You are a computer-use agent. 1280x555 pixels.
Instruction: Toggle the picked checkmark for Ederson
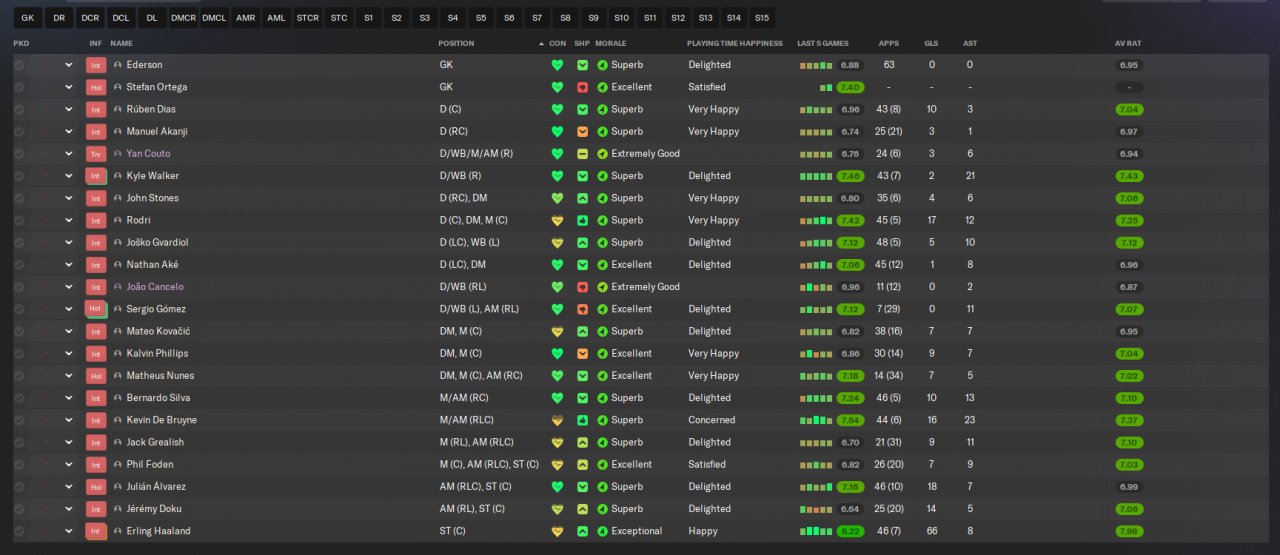19,65
